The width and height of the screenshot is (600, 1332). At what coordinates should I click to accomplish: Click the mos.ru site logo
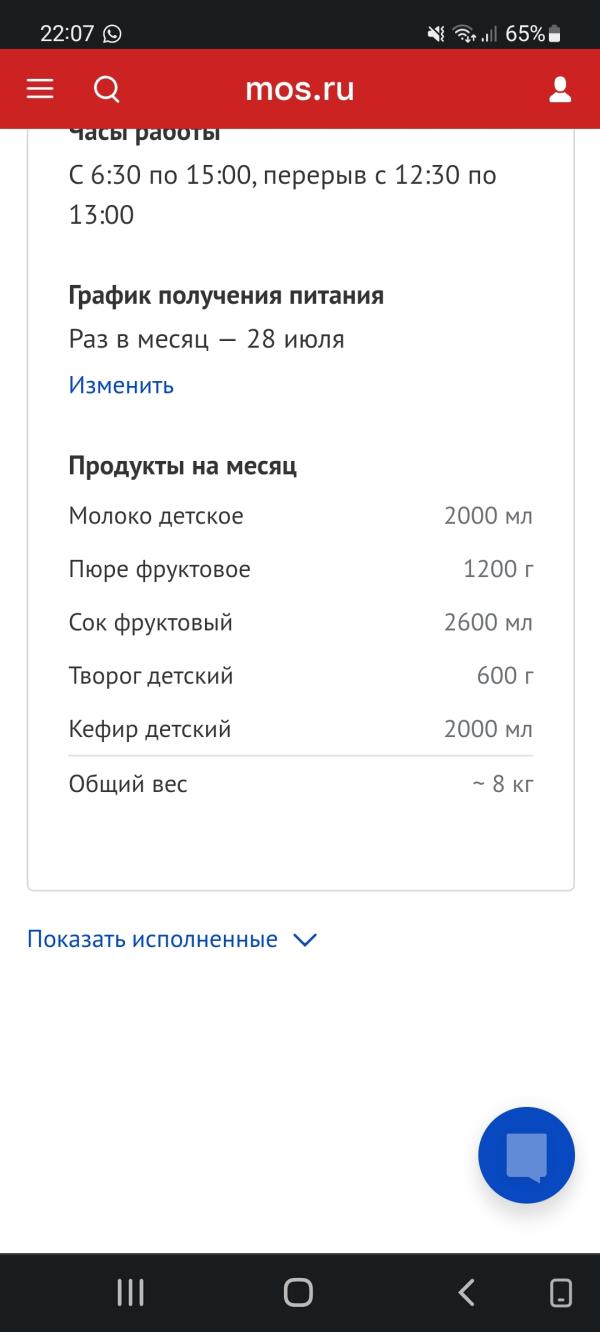click(300, 89)
